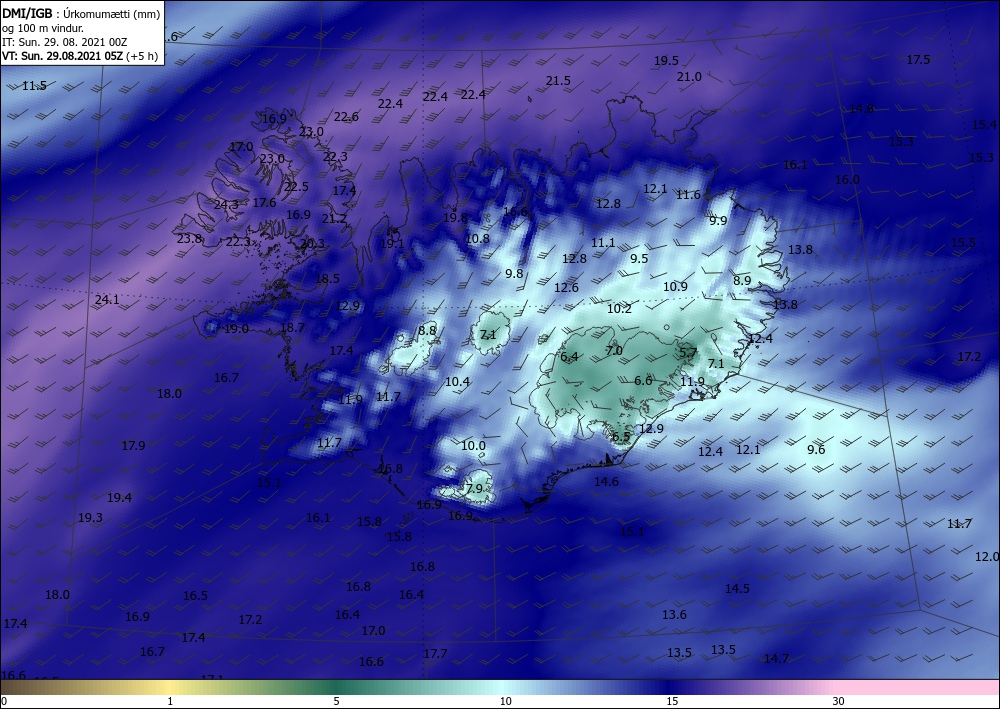Image resolution: width=1000 pixels, height=709 pixels.
Task: Click the 10.2 value on the map
Action: (x=619, y=309)
